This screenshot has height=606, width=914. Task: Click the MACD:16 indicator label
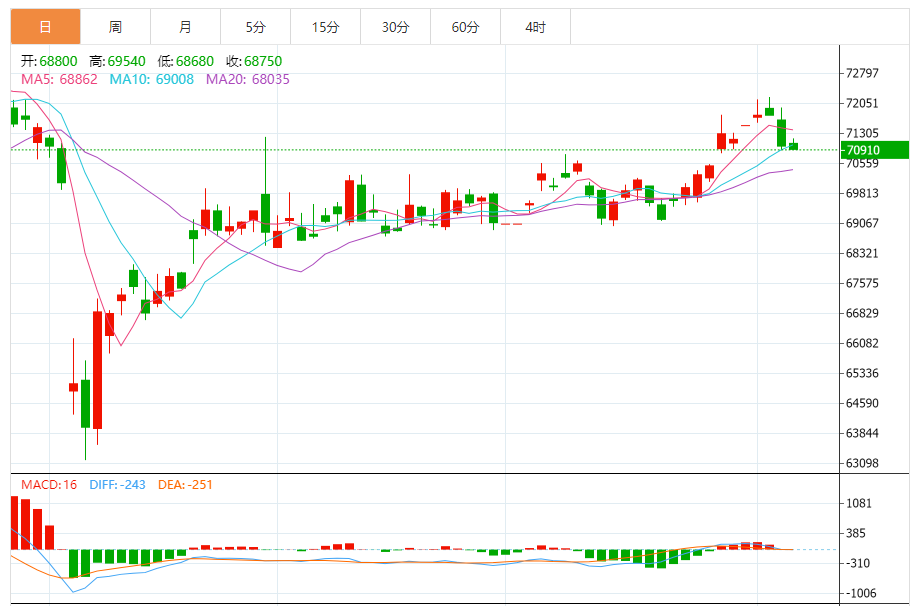[49, 485]
